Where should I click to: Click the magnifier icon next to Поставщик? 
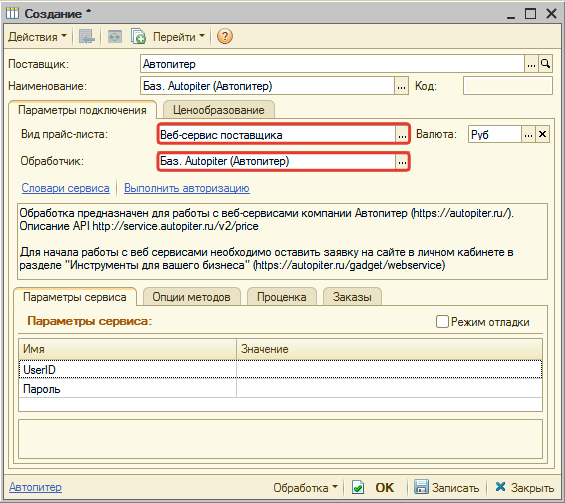click(x=546, y=64)
